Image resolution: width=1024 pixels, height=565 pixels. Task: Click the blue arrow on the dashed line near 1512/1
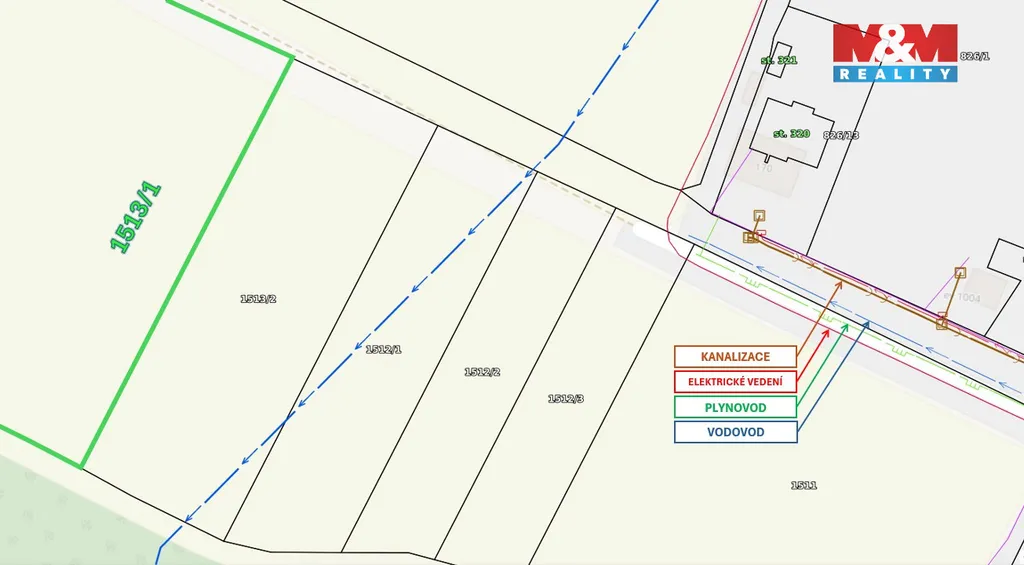[413, 291]
